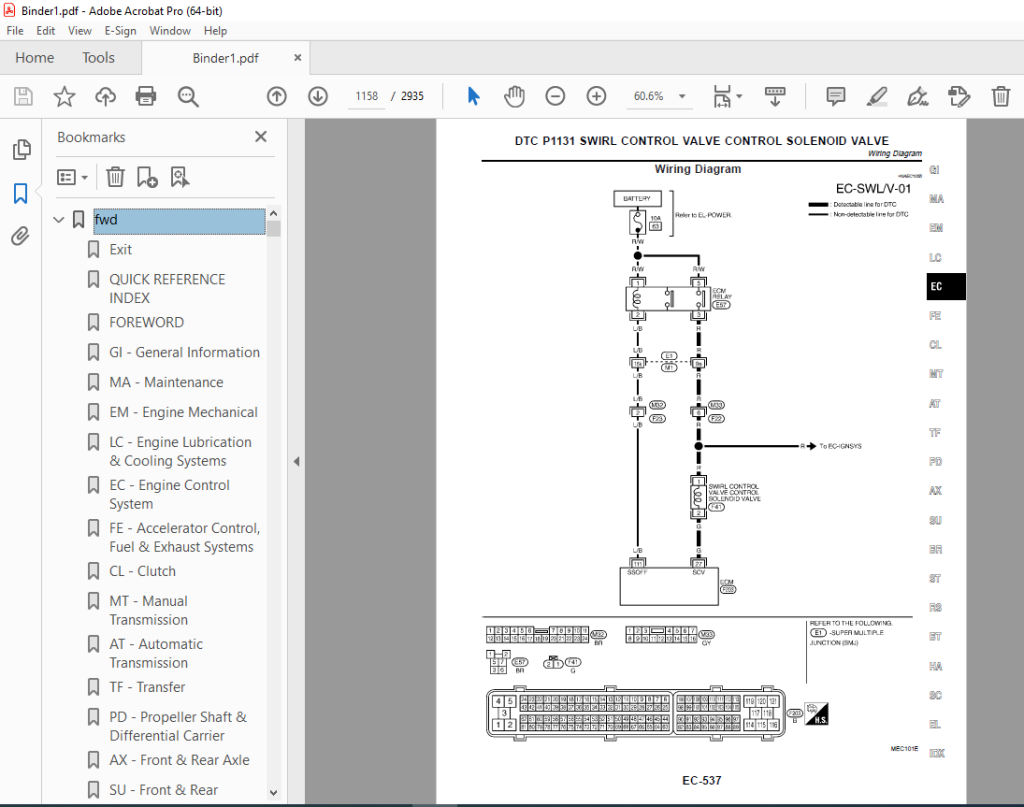
Task: Jump to GI - General Information bookmark
Action: (184, 353)
